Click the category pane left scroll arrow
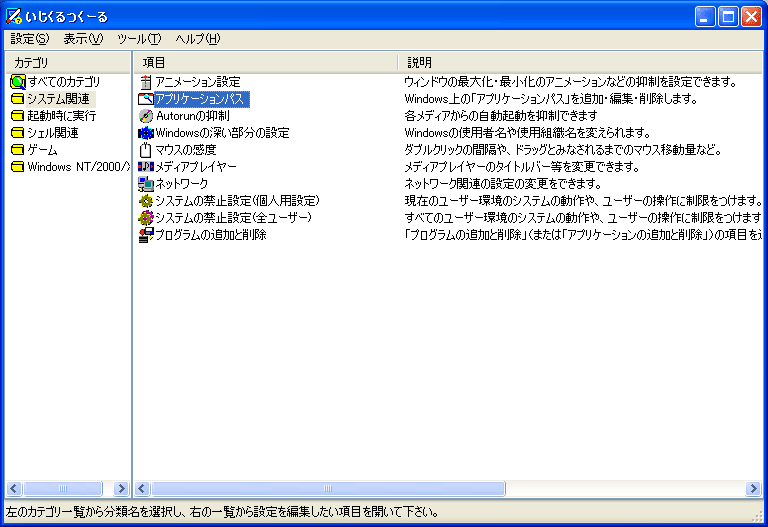 click(x=14, y=488)
